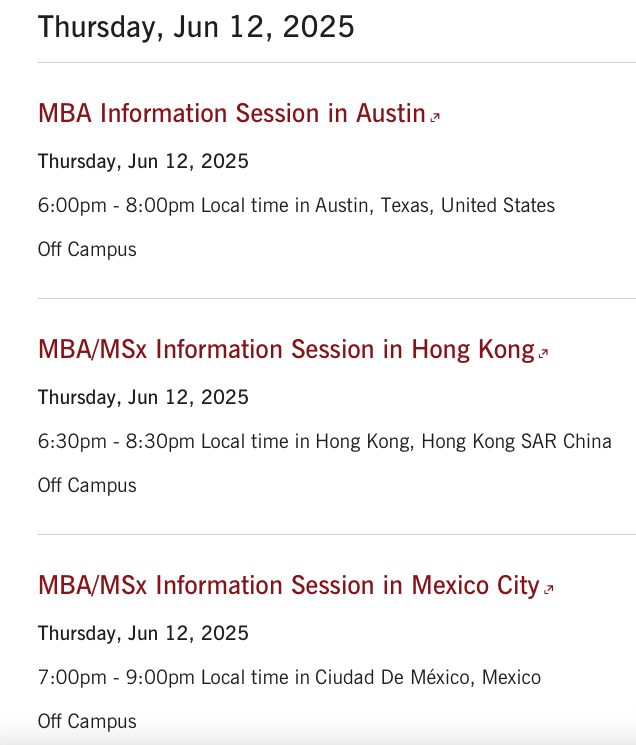
Task: Click the Off Campus label under the Hong Kong session
Action: [x=87, y=486]
